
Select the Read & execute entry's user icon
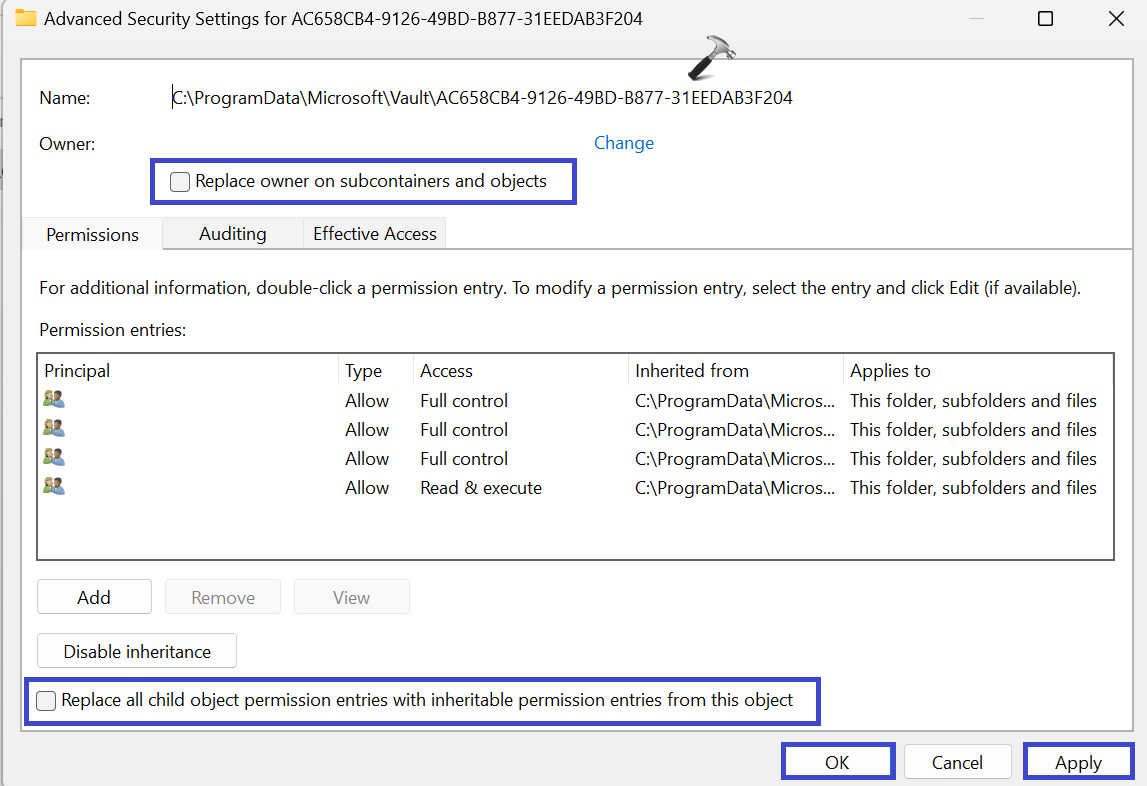[x=54, y=487]
